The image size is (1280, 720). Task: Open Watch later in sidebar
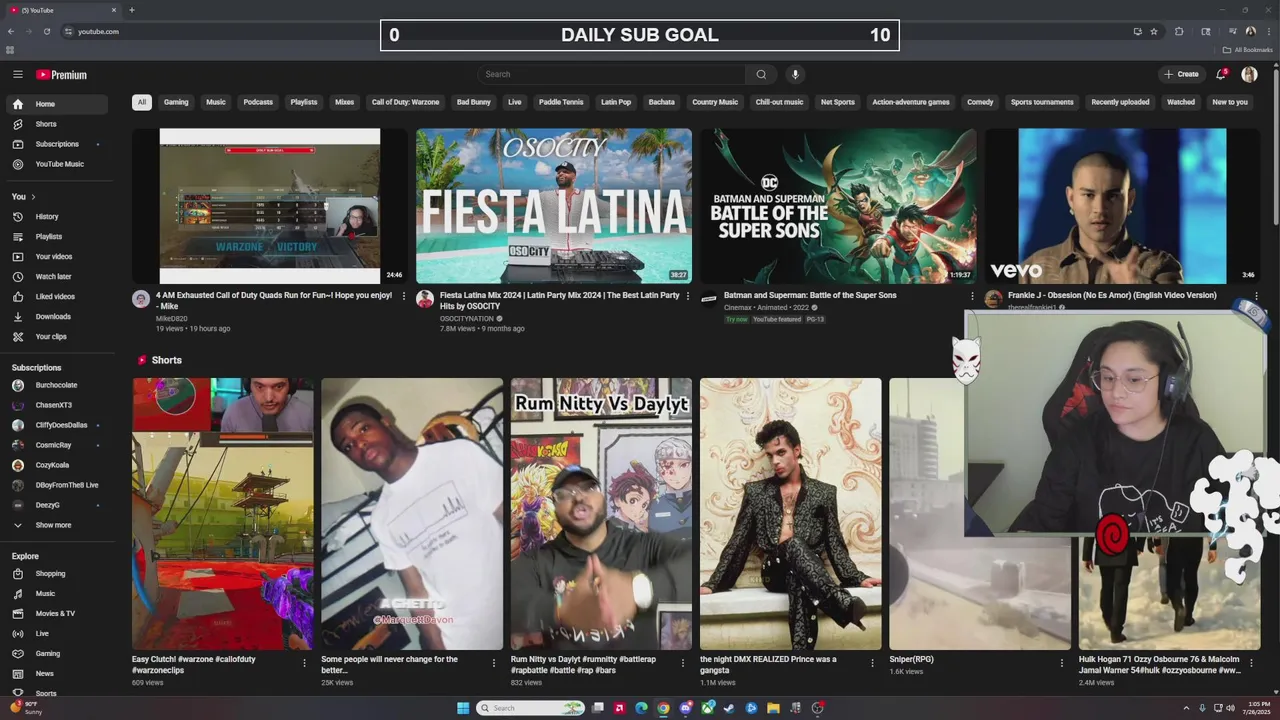pos(56,276)
